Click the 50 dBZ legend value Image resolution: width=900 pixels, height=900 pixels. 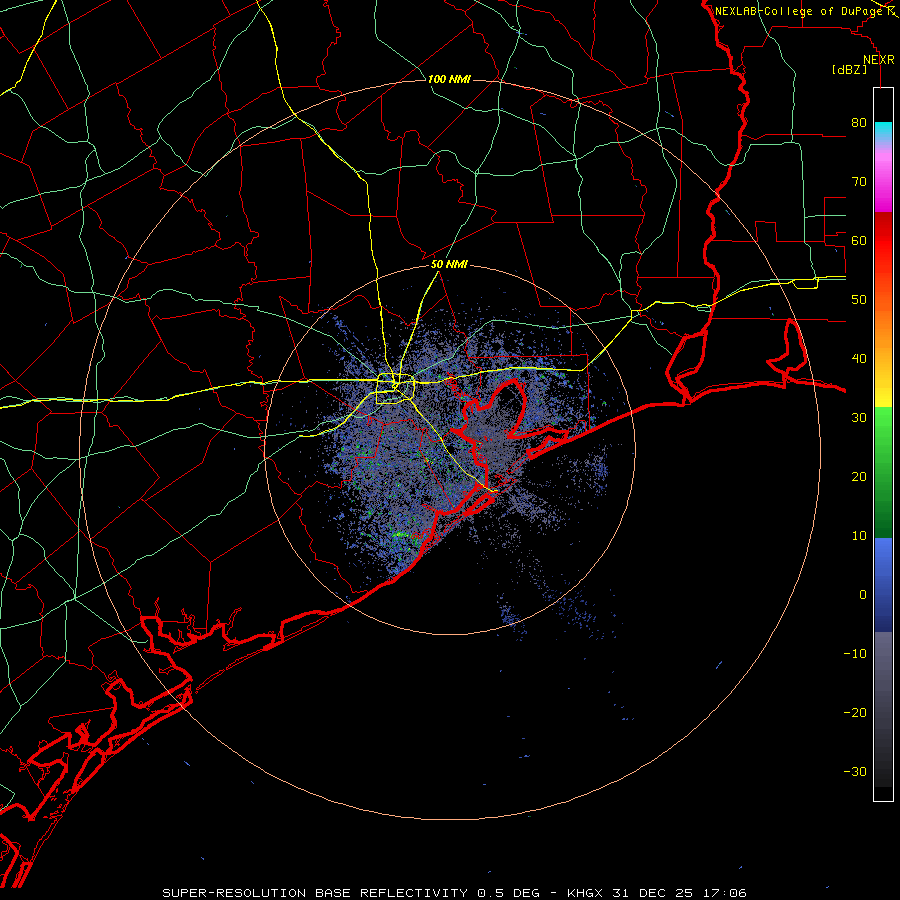[859, 300]
